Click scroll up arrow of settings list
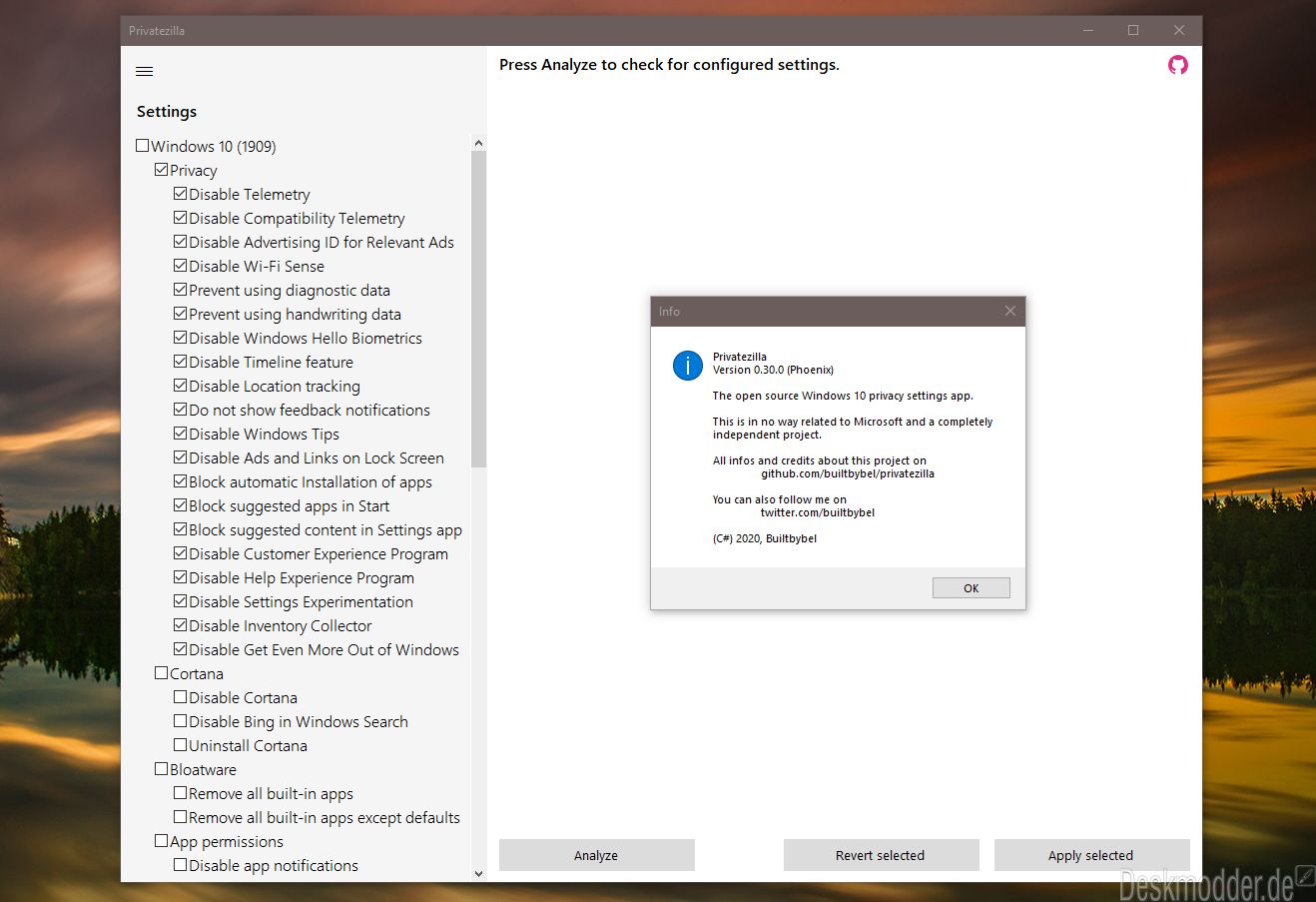This screenshot has width=1316, height=902. click(x=478, y=143)
